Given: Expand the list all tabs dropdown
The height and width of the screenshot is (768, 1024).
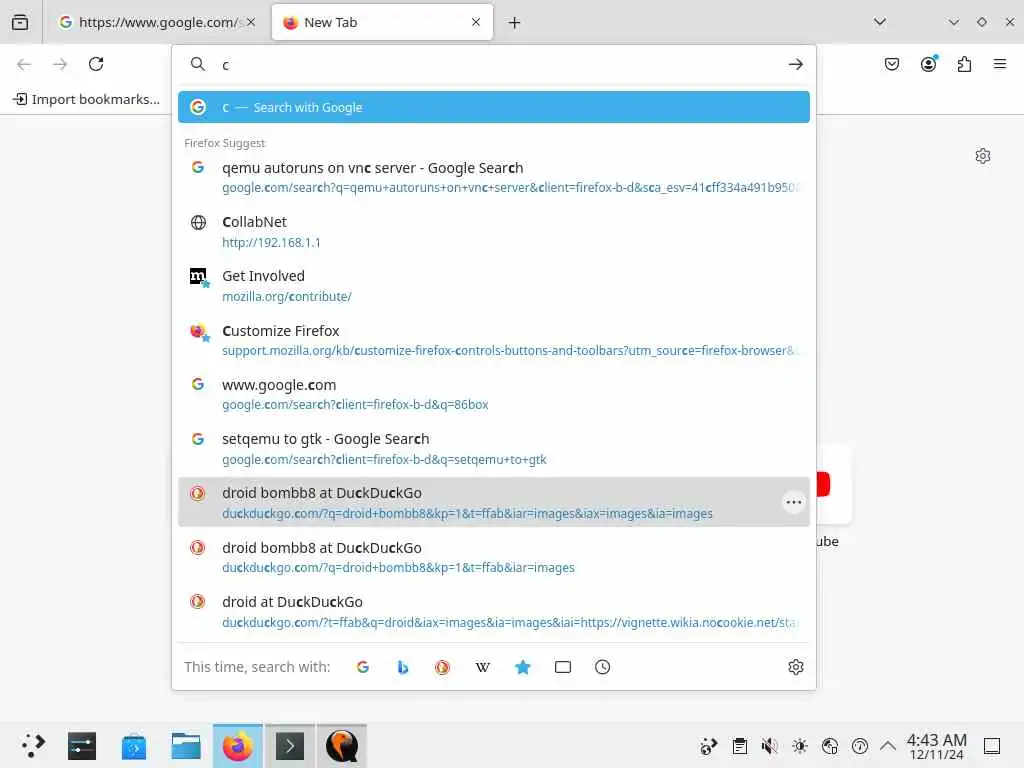Looking at the screenshot, I should (x=880, y=22).
